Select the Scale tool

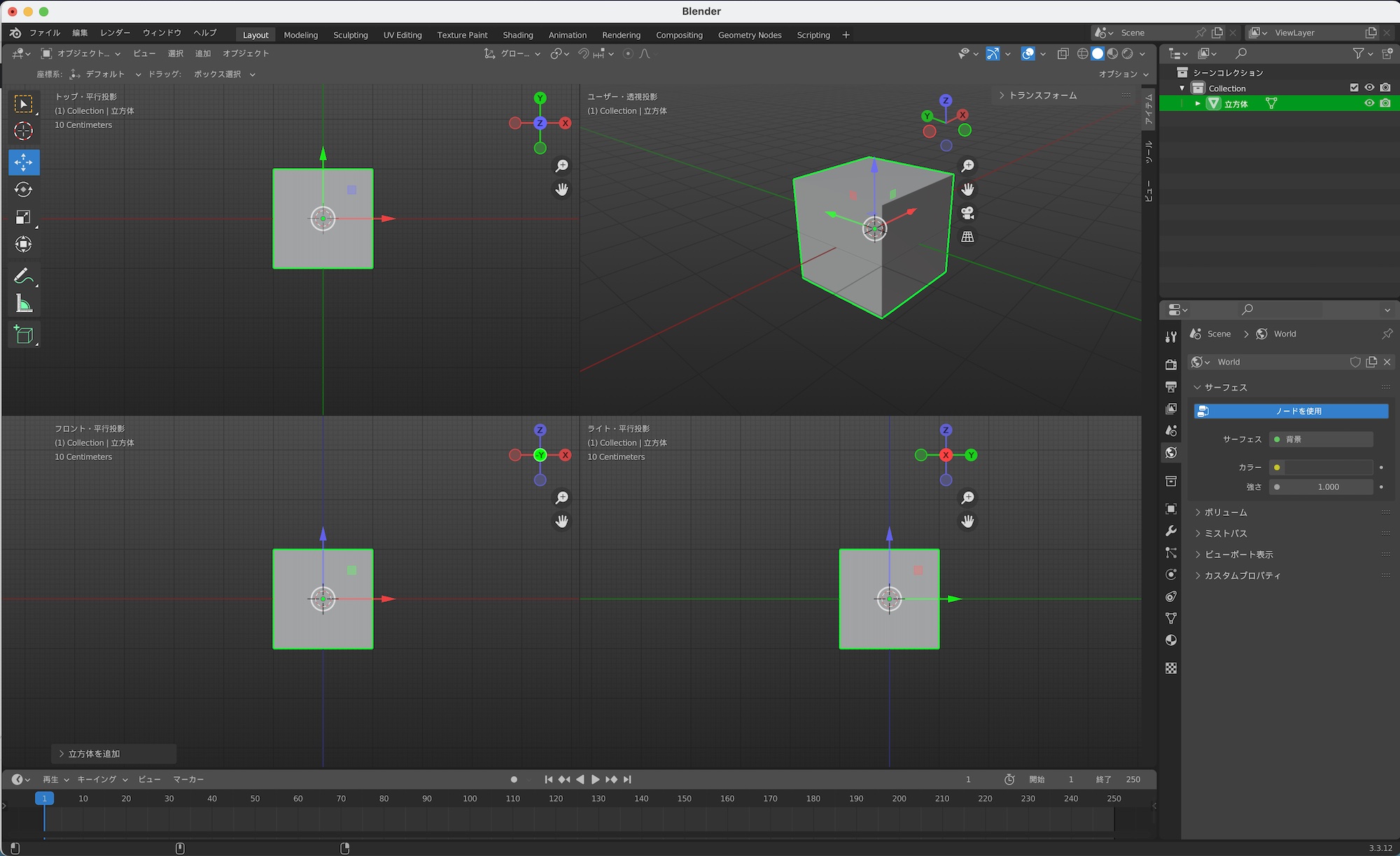pyautogui.click(x=23, y=217)
